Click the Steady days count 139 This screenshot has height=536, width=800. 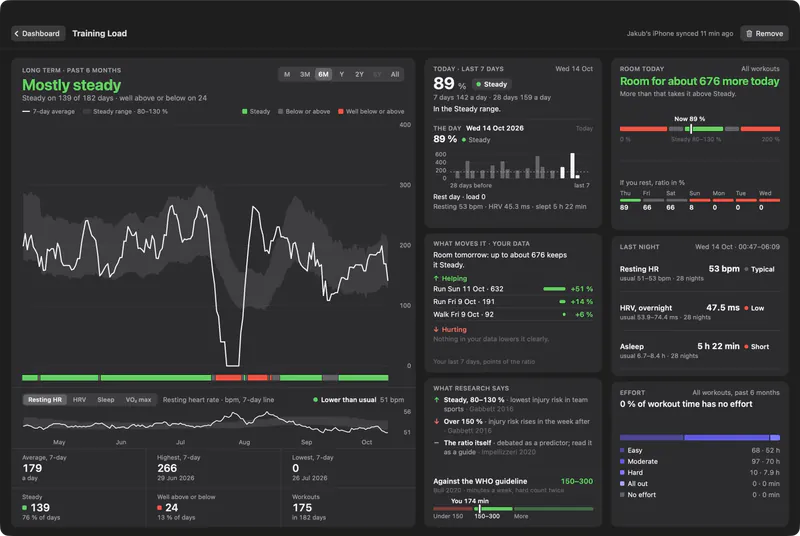pos(40,508)
